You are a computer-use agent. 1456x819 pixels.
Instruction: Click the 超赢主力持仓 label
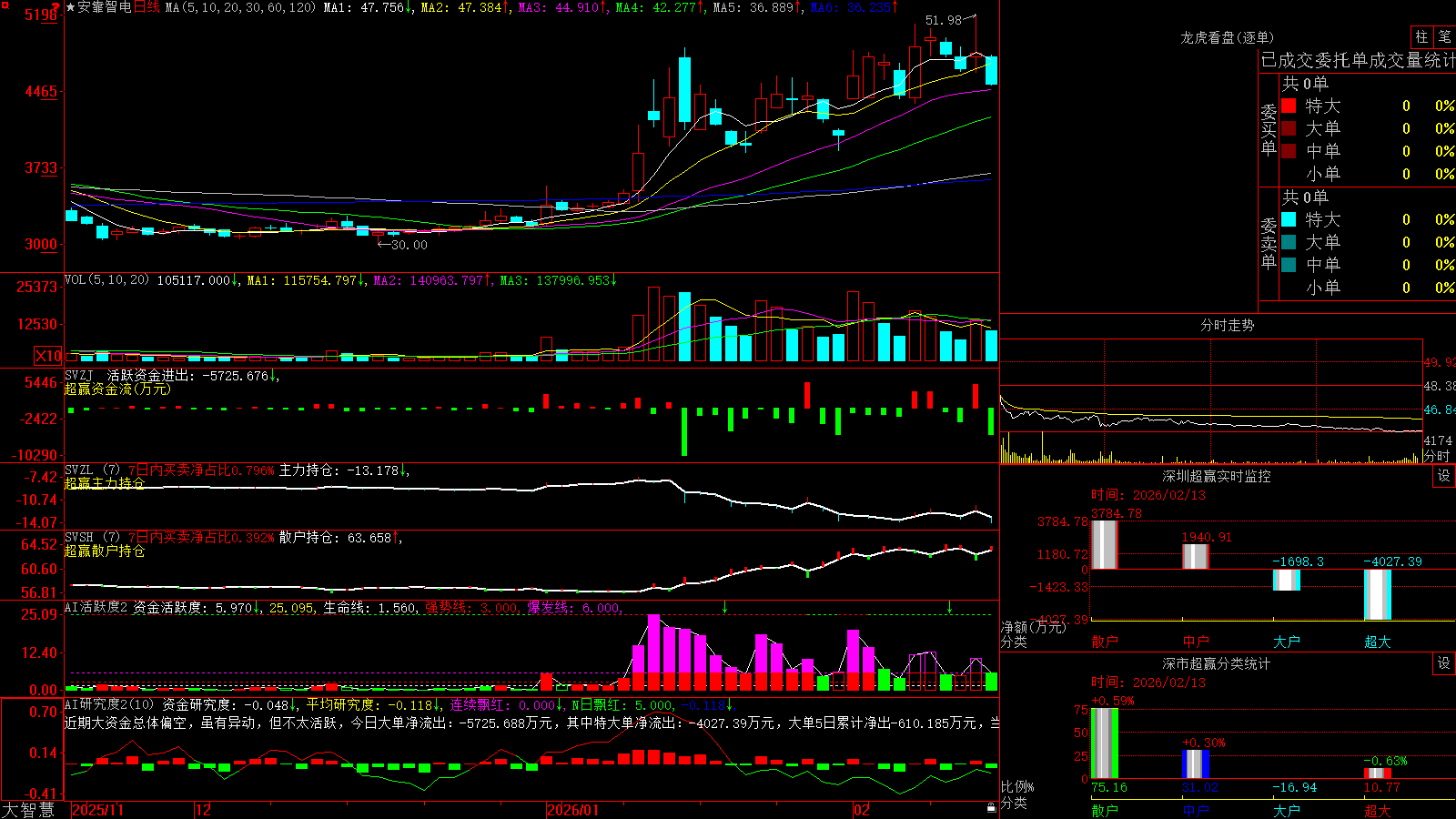pos(105,483)
